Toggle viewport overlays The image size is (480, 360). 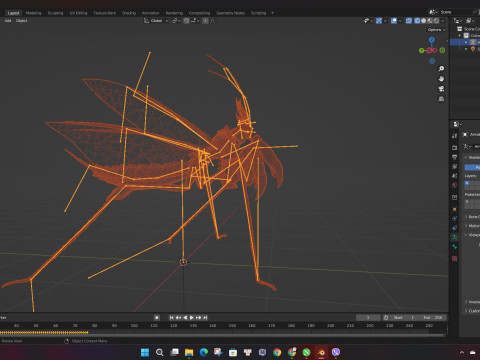pyautogui.click(x=394, y=21)
